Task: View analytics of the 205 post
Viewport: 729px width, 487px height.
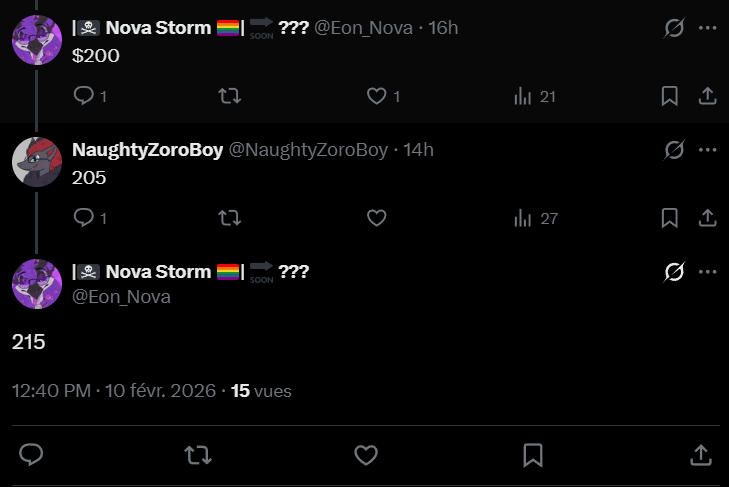Action: point(522,217)
